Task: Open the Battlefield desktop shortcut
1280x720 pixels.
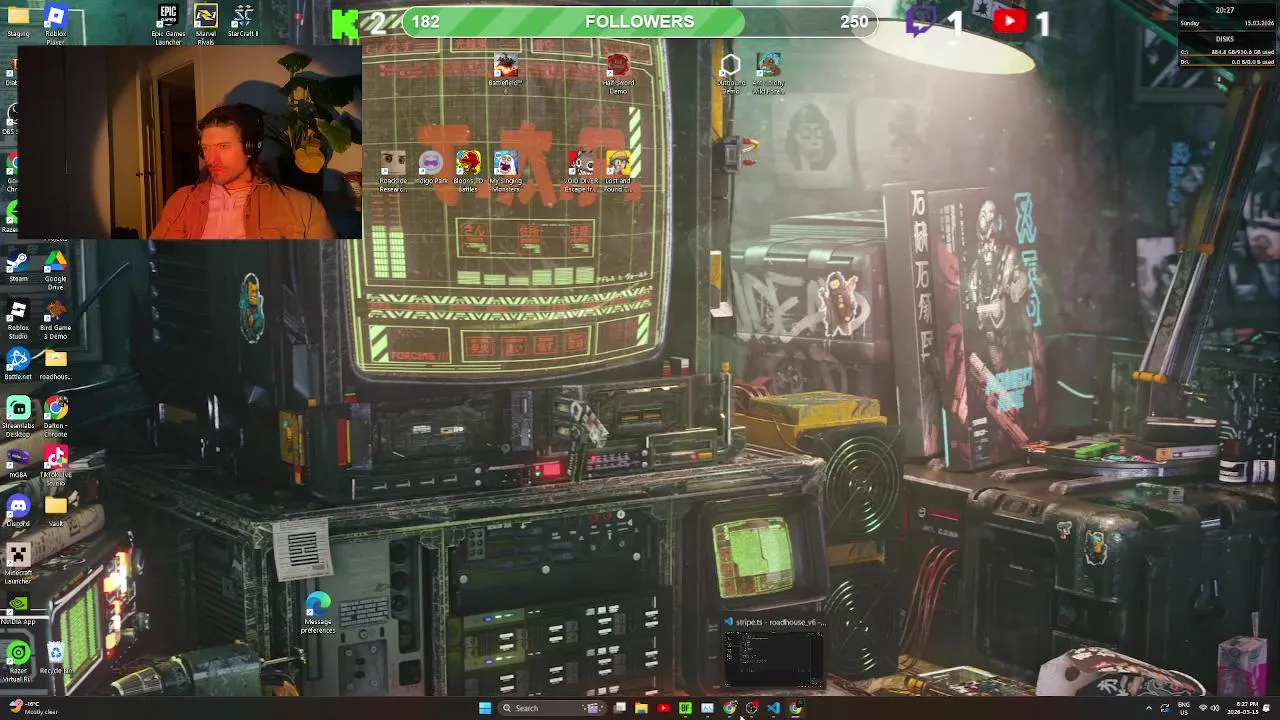Action: point(506,73)
